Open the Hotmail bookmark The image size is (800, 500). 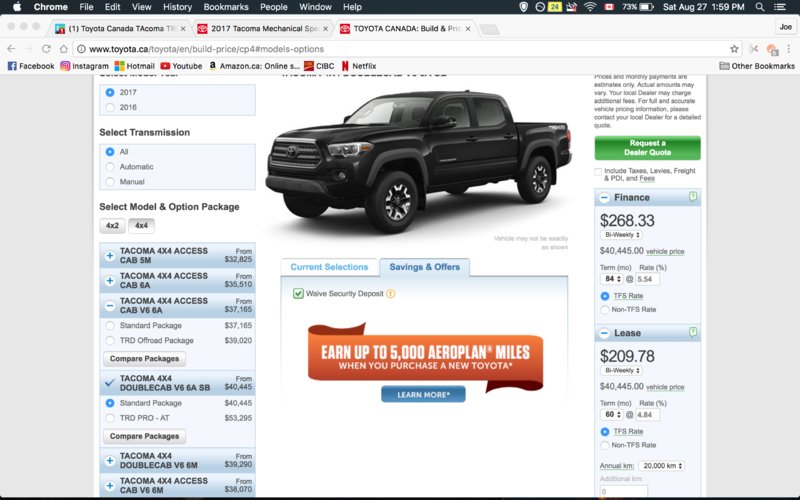pyautogui.click(x=135, y=66)
